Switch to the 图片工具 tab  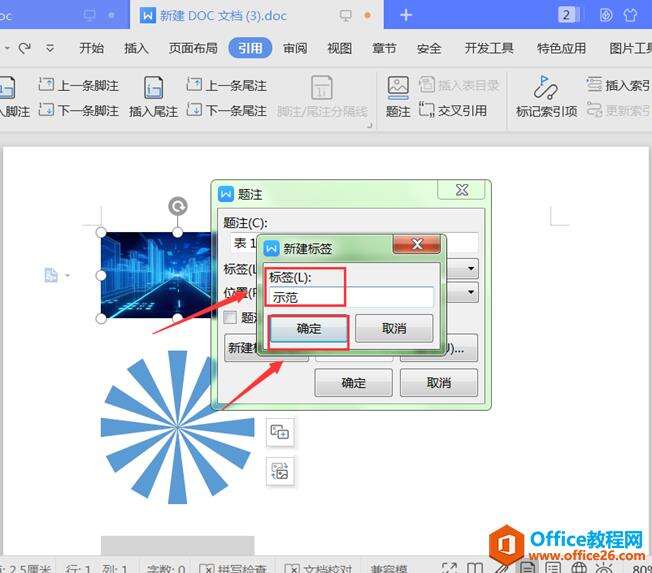[x=630, y=49]
